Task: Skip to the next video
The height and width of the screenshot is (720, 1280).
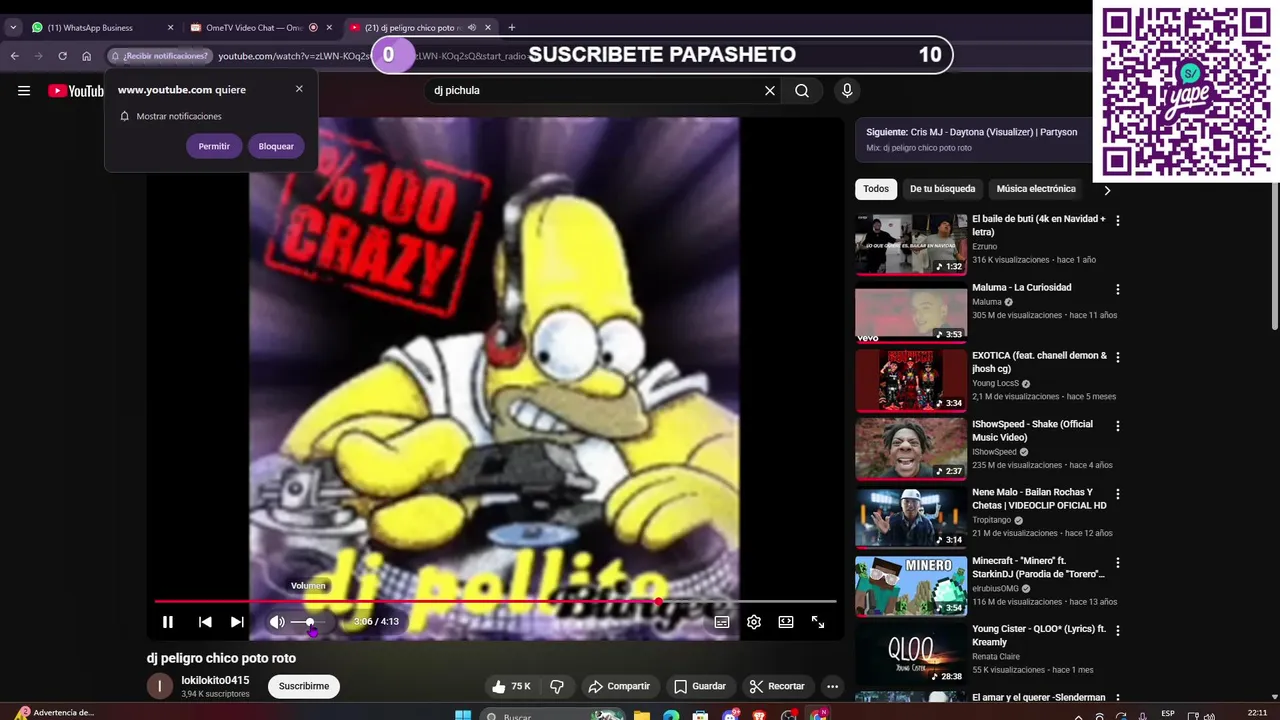Action: coord(237,622)
